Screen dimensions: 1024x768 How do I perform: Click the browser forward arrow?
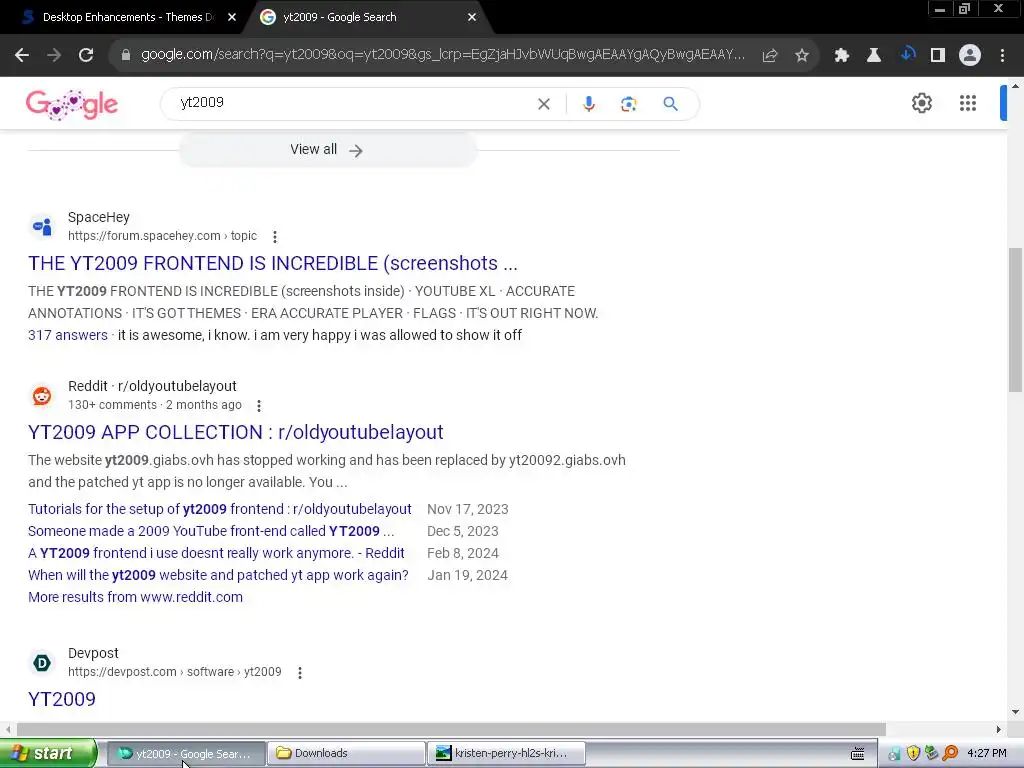[x=54, y=56]
